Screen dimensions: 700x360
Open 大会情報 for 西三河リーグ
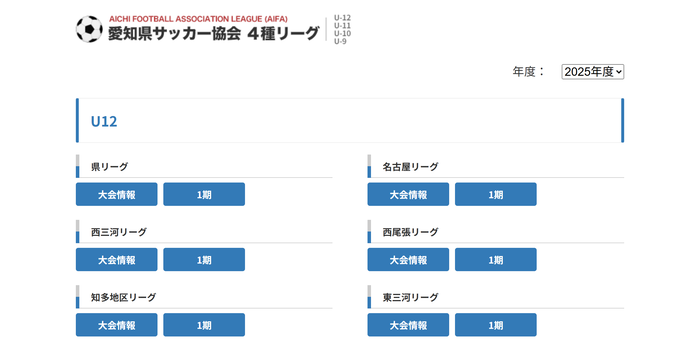pos(117,260)
